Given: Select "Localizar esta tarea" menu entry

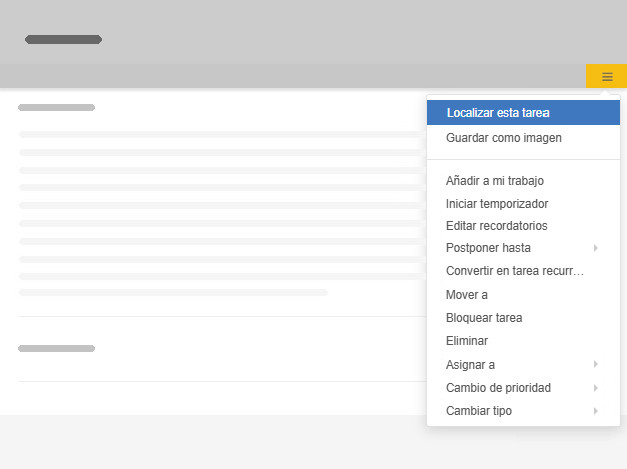Looking at the screenshot, I should (498, 113).
